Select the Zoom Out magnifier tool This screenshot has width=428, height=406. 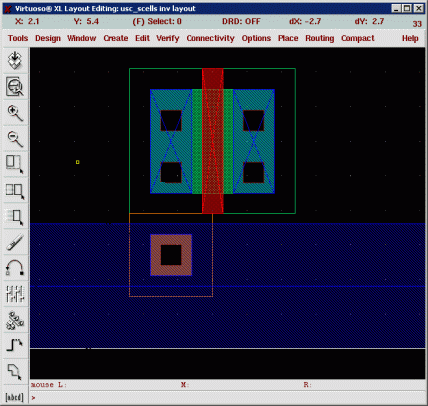coord(15,139)
